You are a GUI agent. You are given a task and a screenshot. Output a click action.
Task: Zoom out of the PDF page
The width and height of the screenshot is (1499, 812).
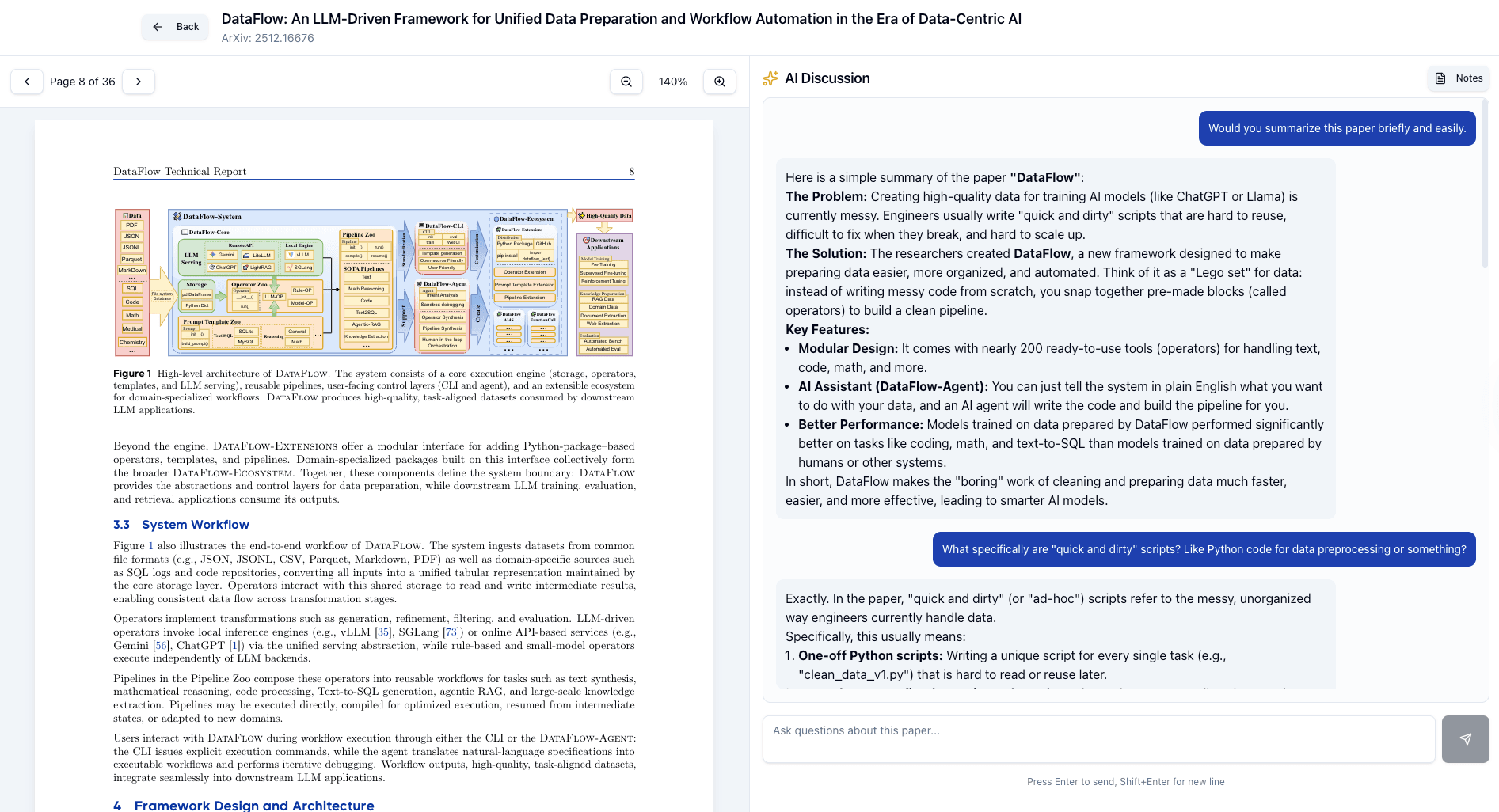click(626, 81)
